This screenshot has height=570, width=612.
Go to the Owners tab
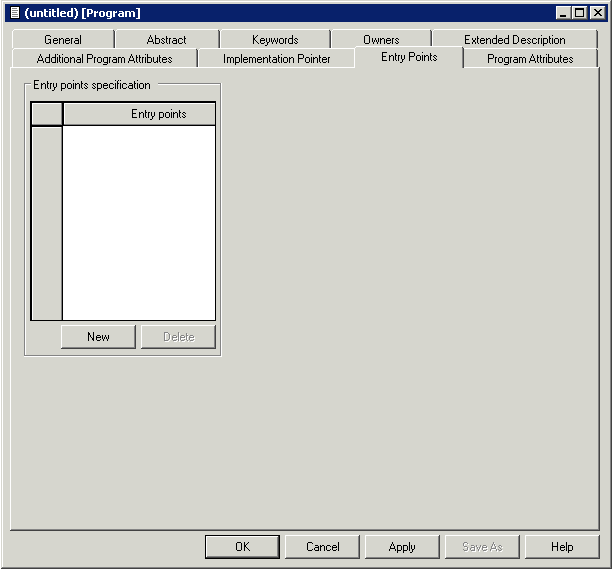point(381,40)
